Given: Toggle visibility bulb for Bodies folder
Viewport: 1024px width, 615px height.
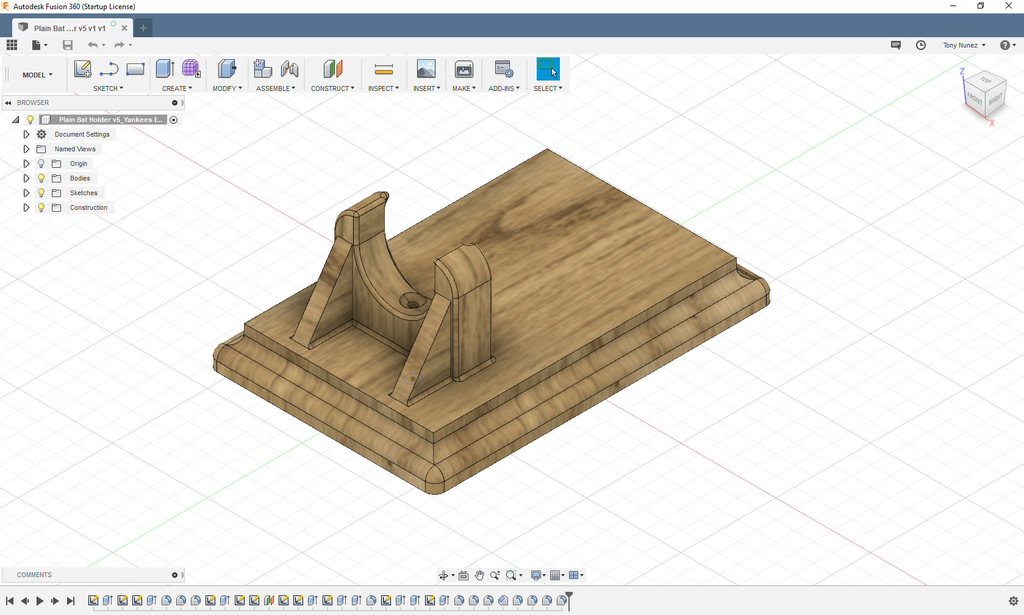Looking at the screenshot, I should [x=41, y=178].
